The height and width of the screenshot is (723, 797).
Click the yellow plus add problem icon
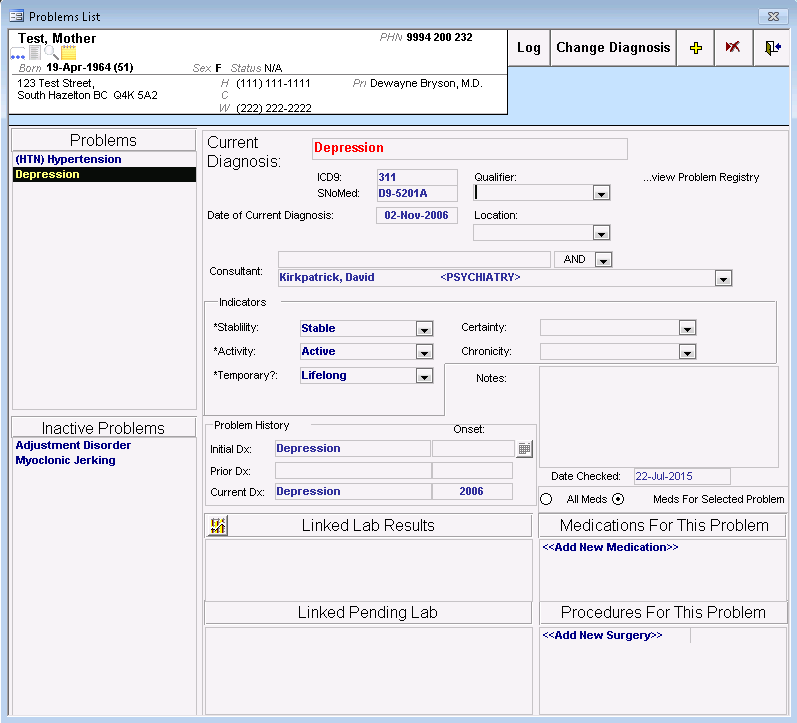[x=695, y=48]
